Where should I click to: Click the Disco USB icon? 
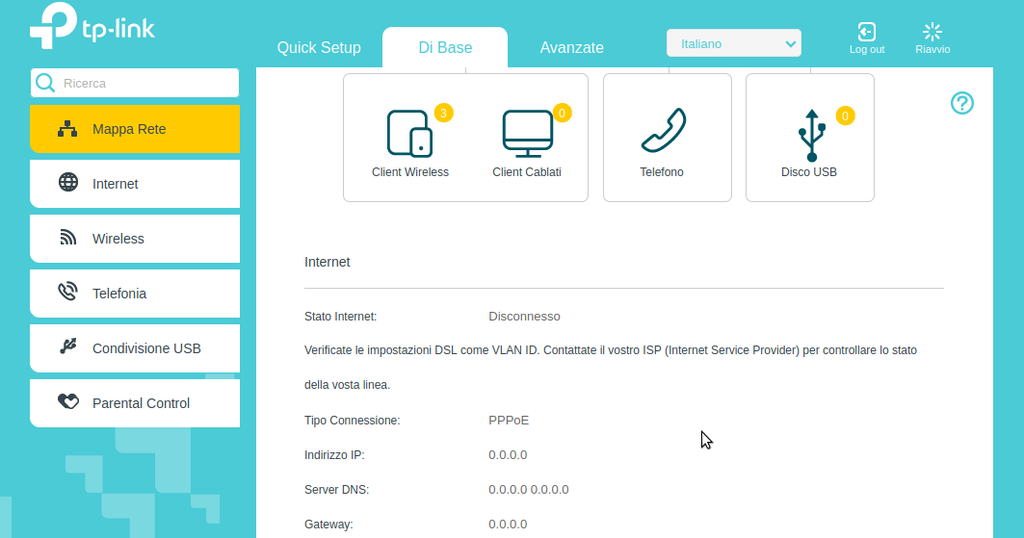pyautogui.click(x=811, y=135)
